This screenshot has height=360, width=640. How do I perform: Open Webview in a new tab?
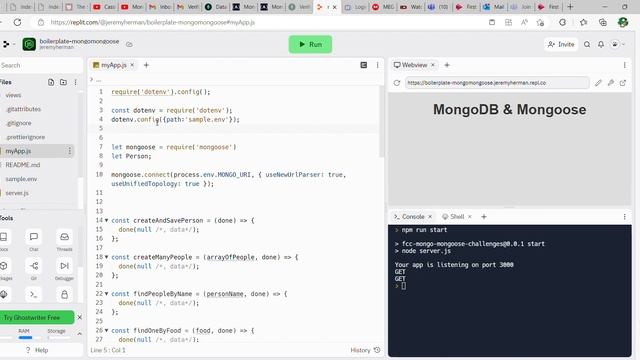tap(623, 83)
